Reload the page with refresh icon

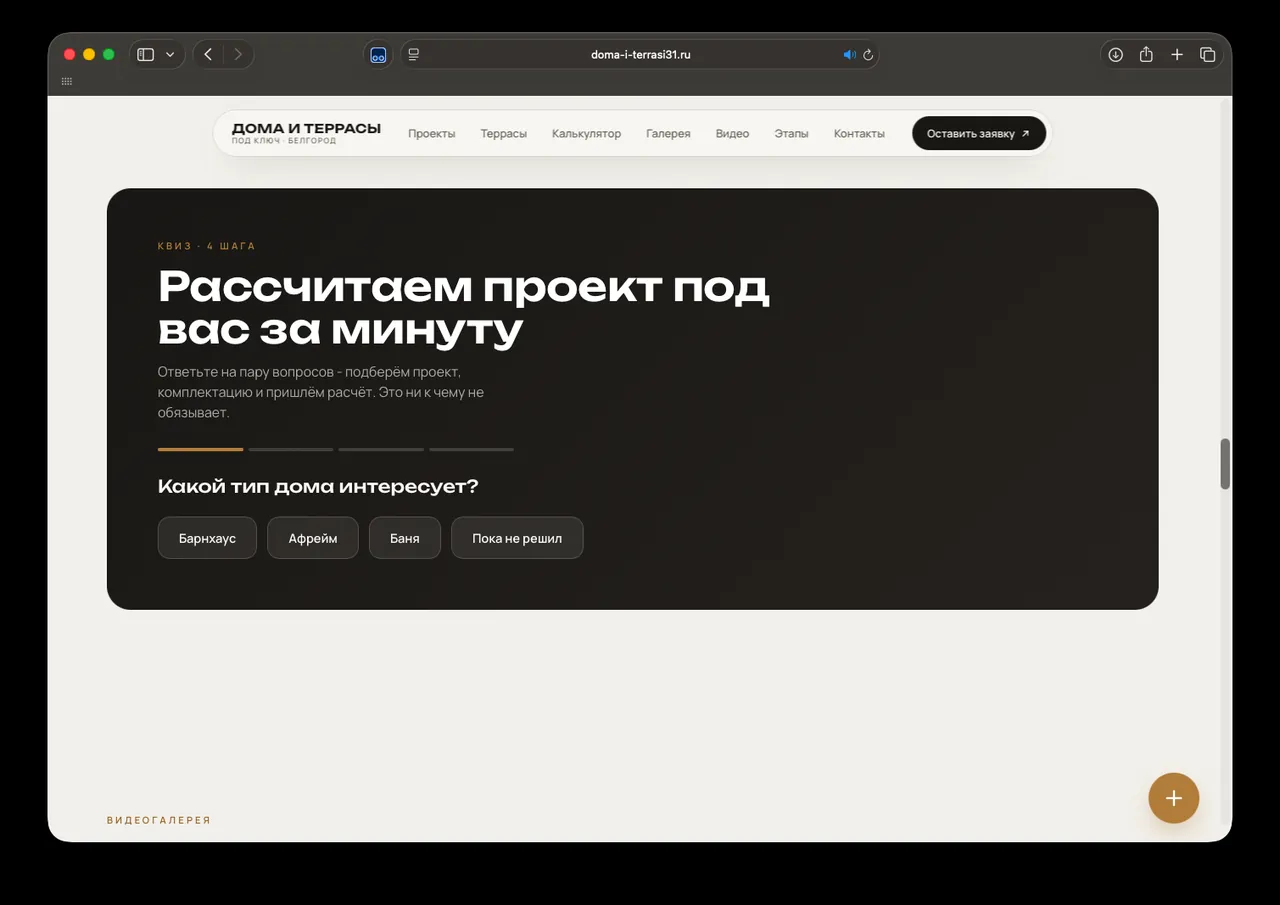click(868, 55)
